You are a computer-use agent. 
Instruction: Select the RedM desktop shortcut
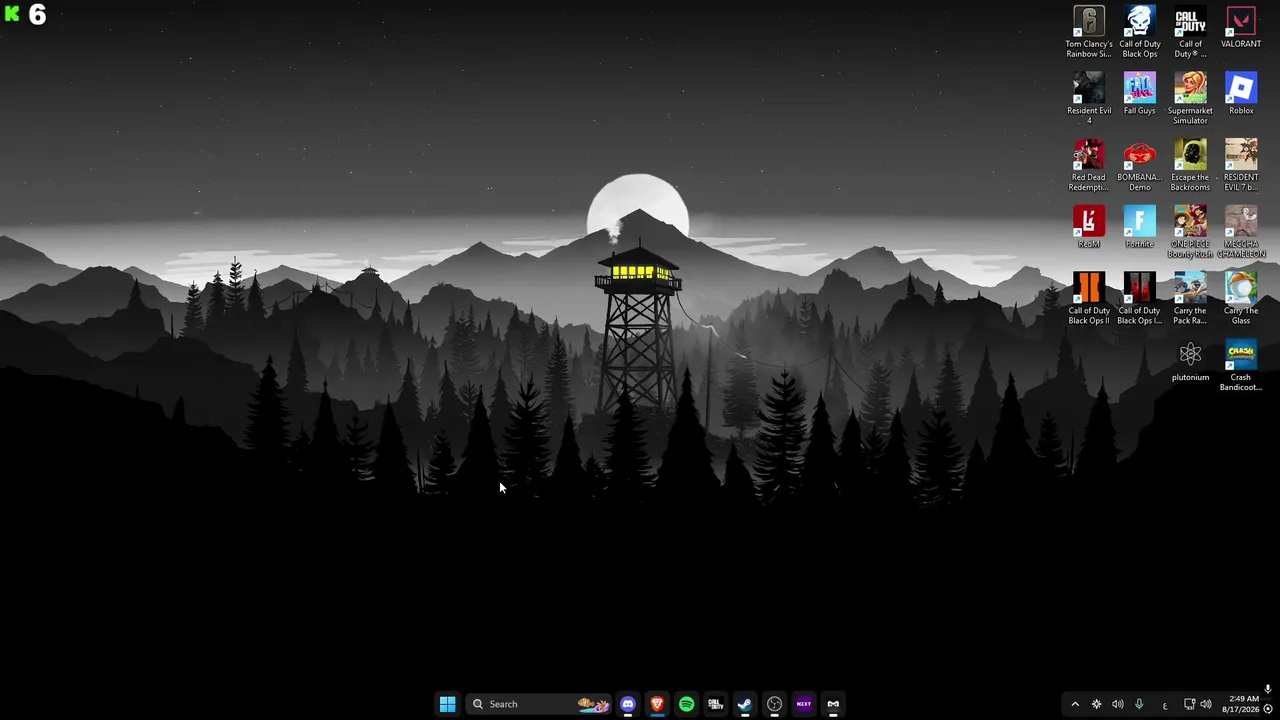click(x=1089, y=227)
